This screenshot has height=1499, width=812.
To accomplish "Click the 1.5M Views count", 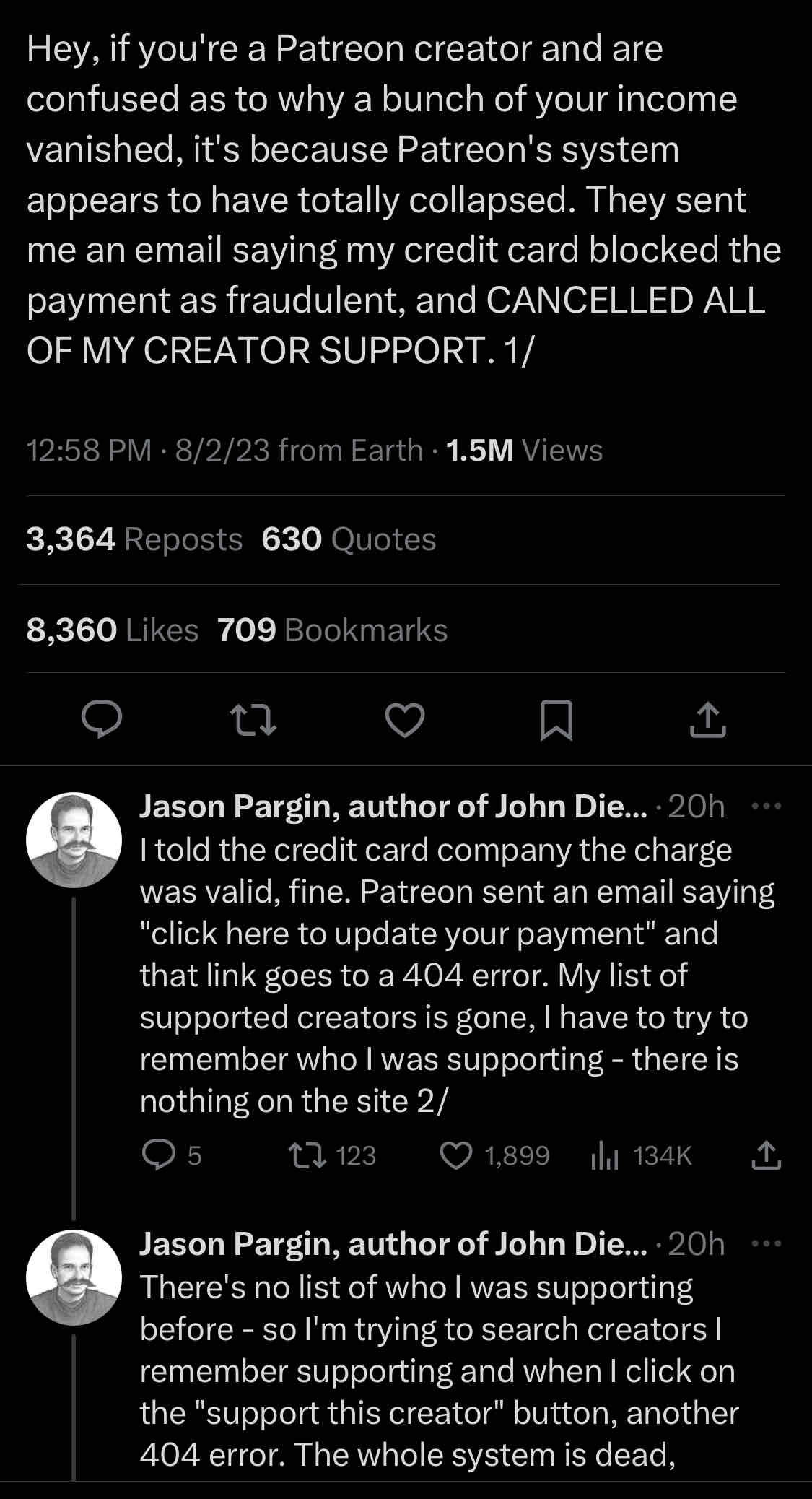I will [x=524, y=451].
